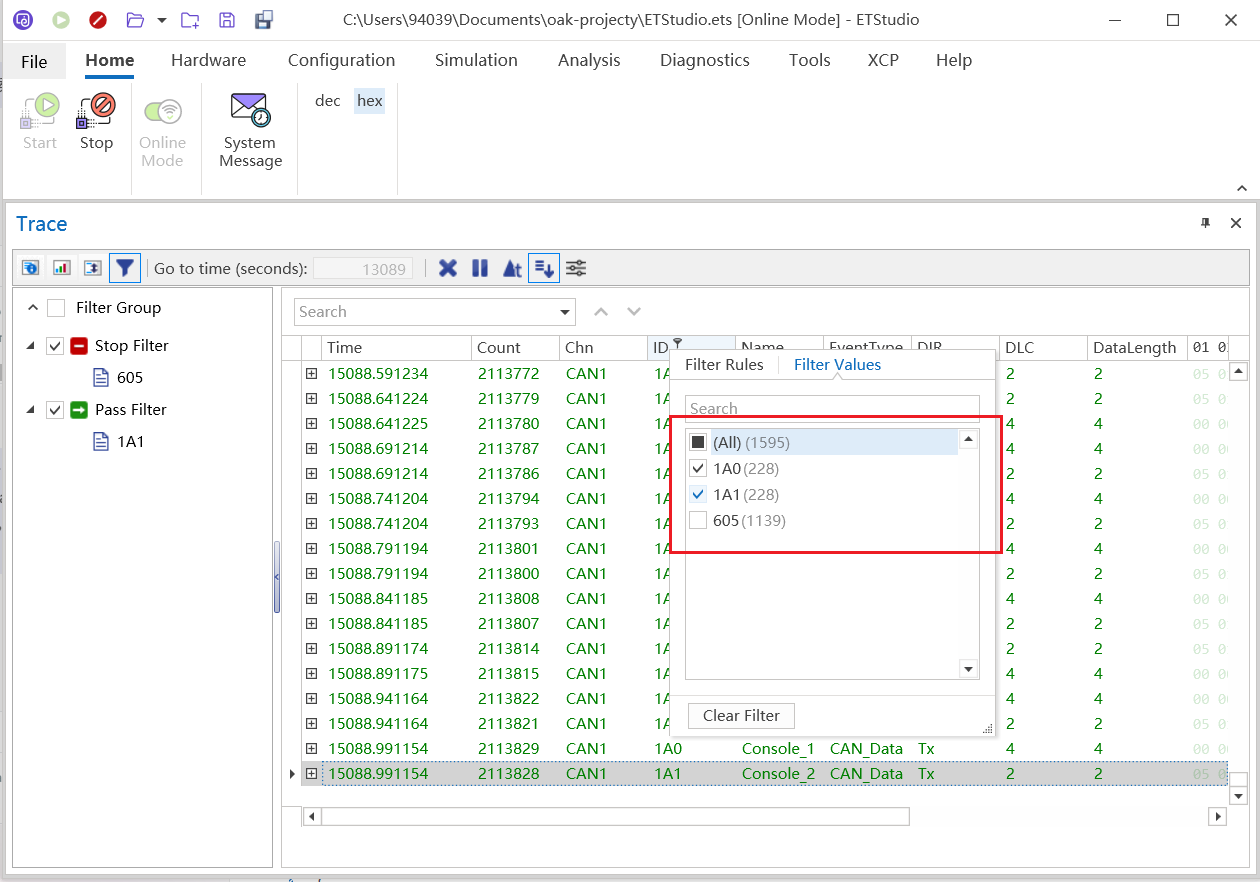Clear the trace using the blue X icon
1260x882 pixels.
pos(448,268)
